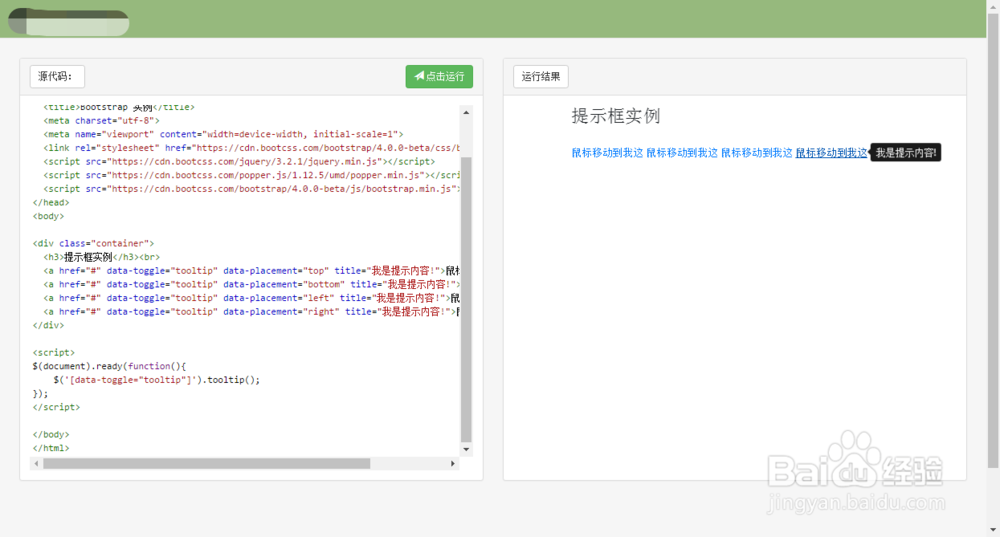
Task: Click the </body> closing tag line
Action: click(51, 434)
